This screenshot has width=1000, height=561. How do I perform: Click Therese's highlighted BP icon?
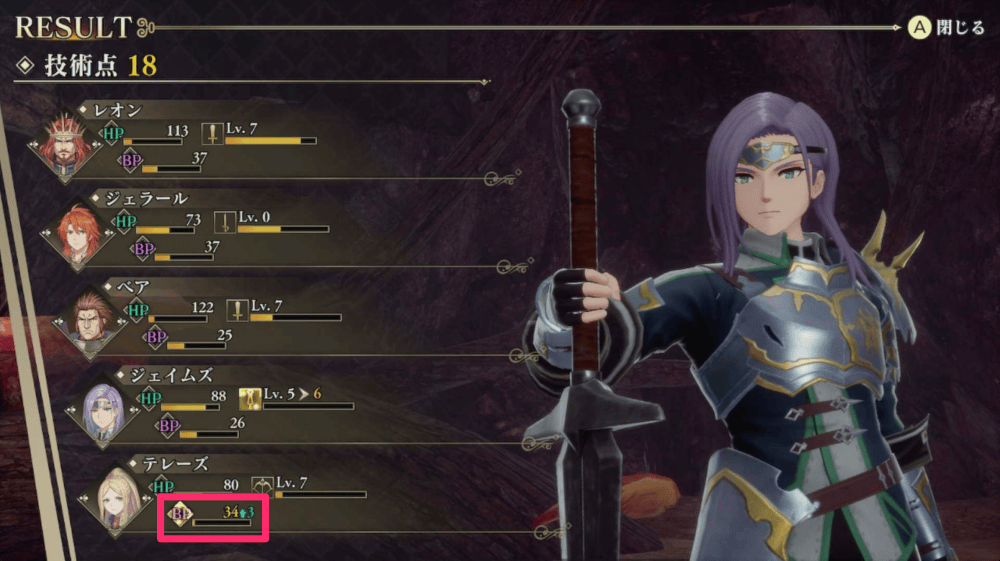point(180,513)
